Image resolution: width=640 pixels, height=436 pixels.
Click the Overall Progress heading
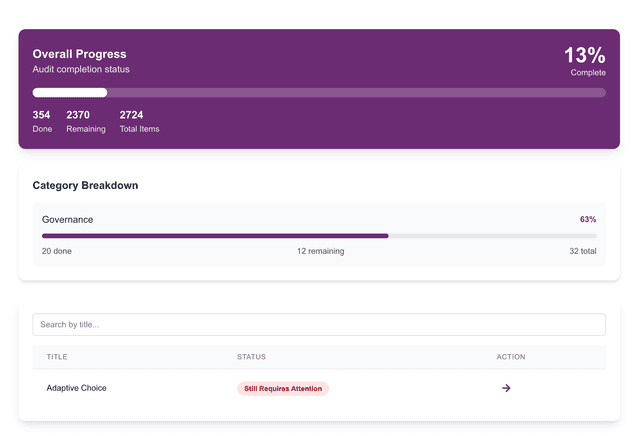(x=79, y=54)
